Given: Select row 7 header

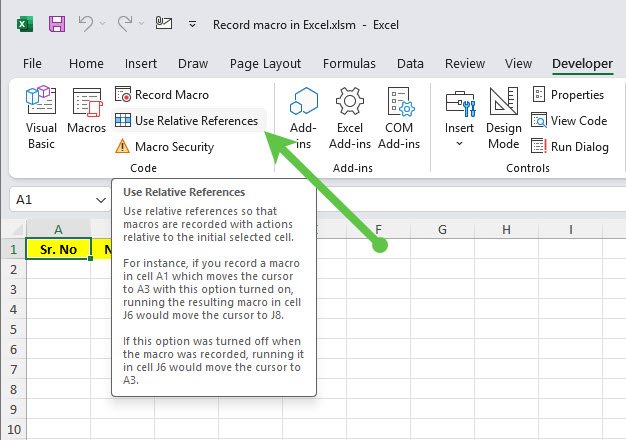Looking at the screenshot, I should coord(14,369).
